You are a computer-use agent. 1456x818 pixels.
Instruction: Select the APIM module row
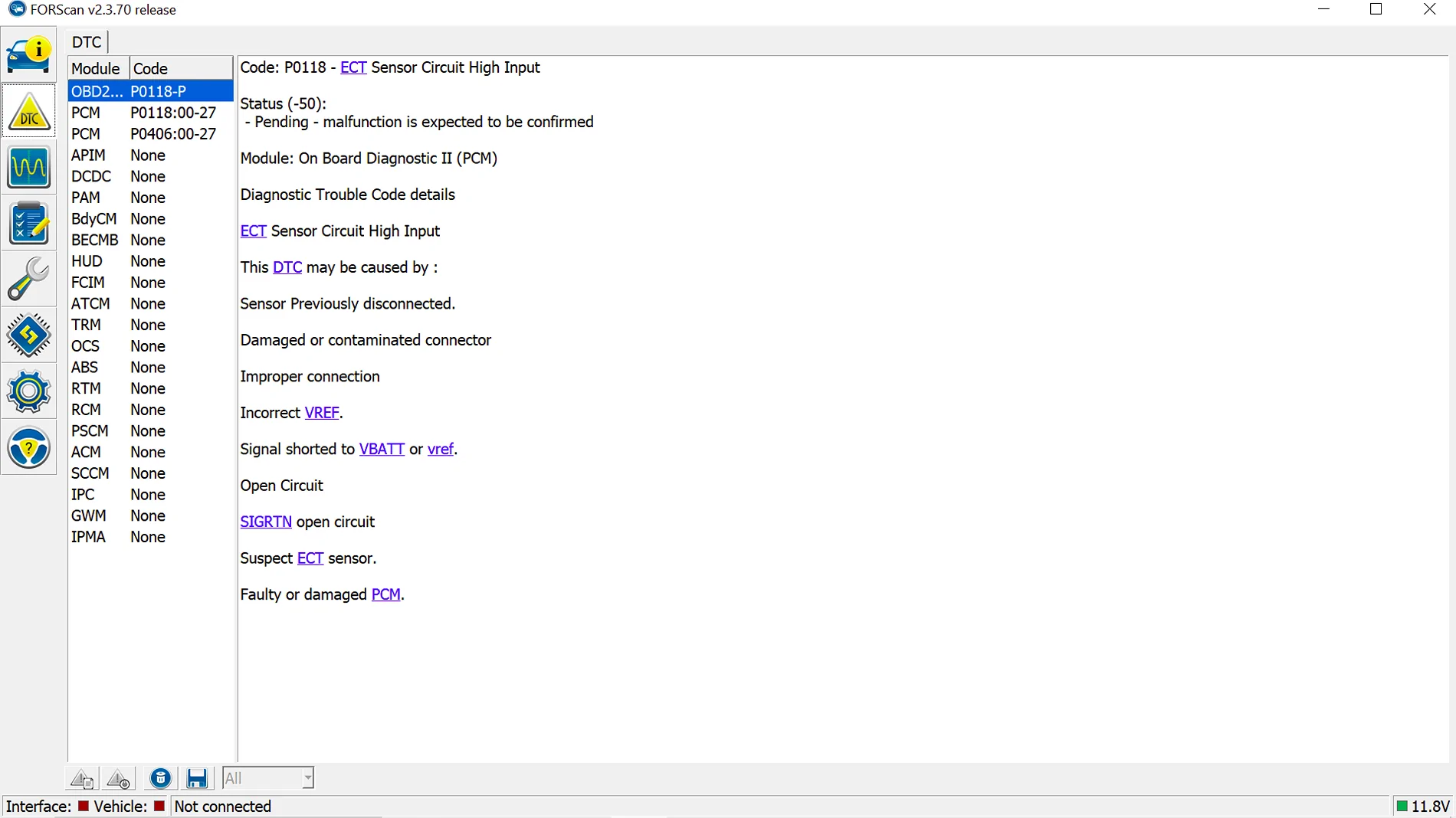150,155
